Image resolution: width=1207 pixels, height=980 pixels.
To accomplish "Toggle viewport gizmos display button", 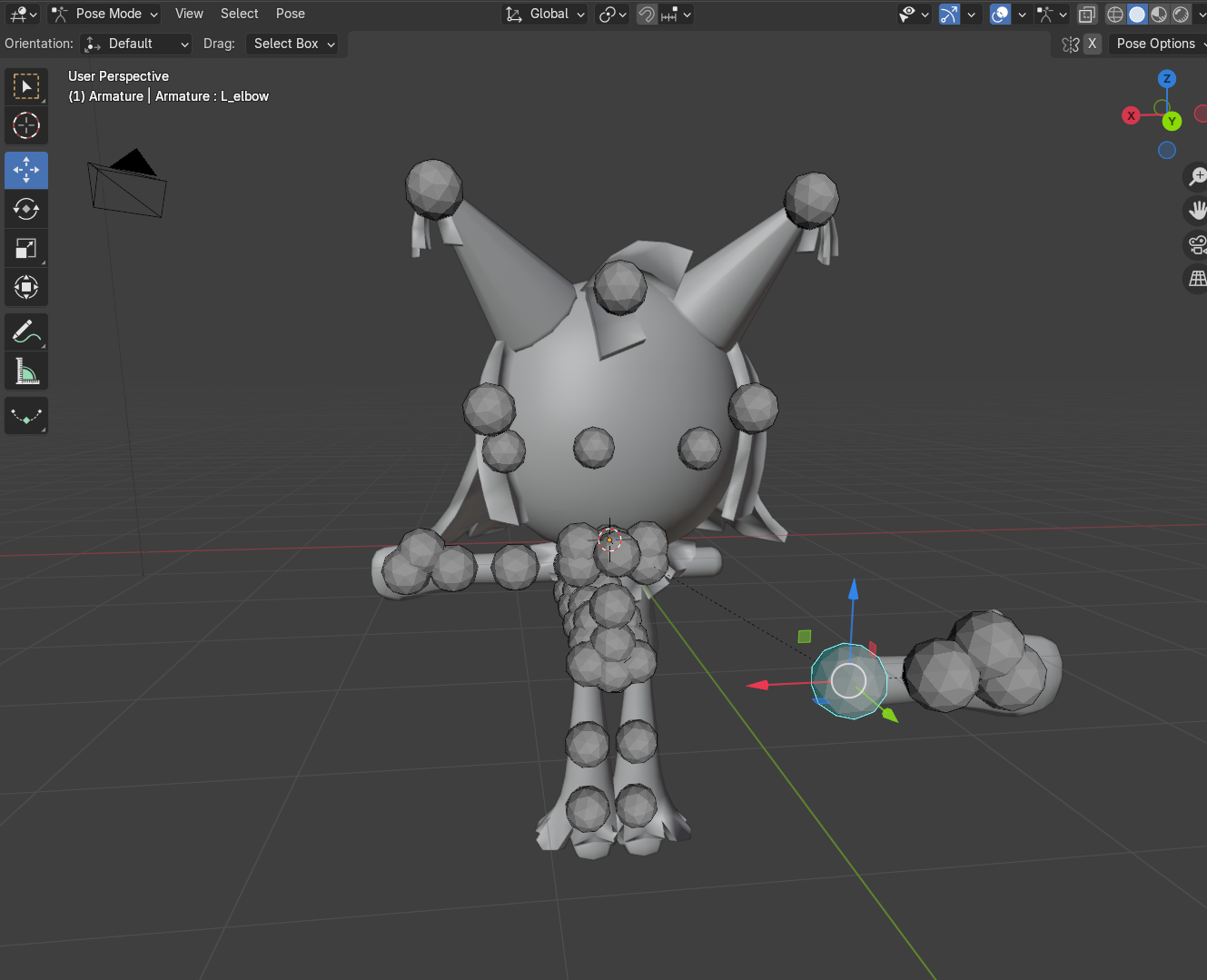I will [949, 14].
